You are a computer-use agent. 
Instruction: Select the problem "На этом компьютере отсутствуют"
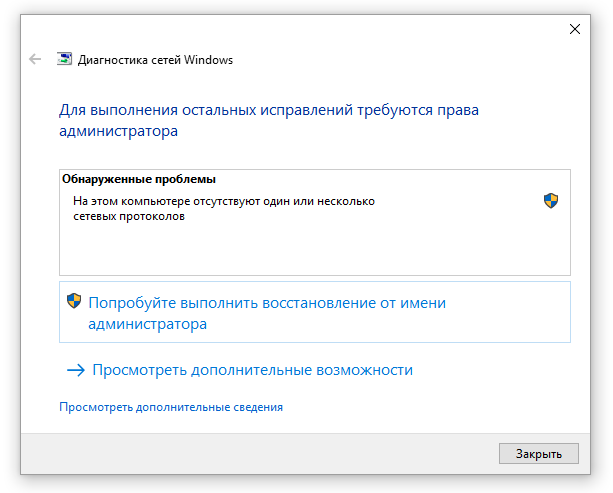[223, 201]
